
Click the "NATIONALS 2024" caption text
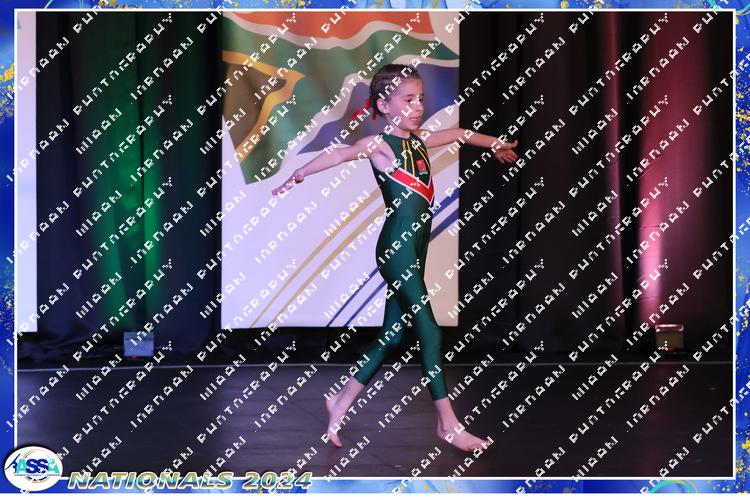[190, 480]
